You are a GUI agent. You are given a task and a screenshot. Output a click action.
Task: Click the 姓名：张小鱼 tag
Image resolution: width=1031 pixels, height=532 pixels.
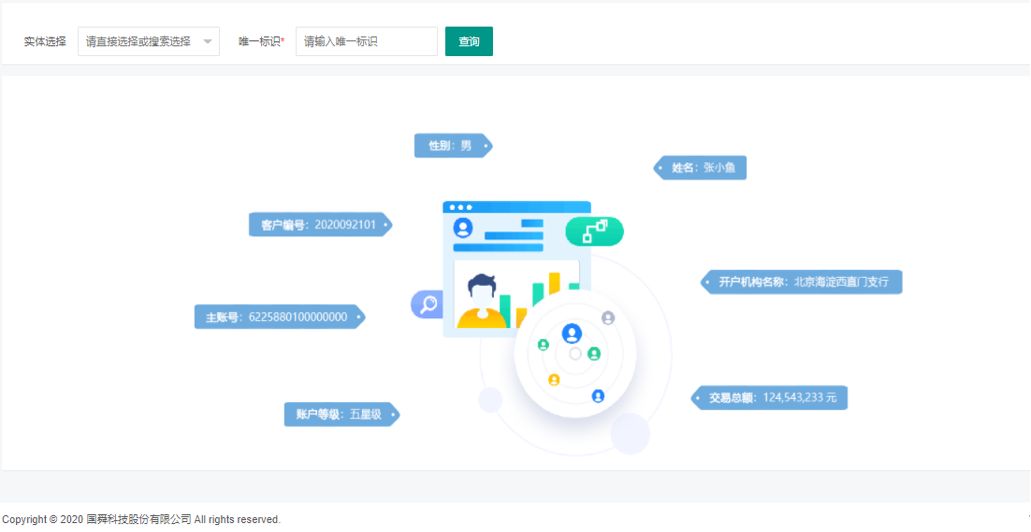(x=700, y=168)
